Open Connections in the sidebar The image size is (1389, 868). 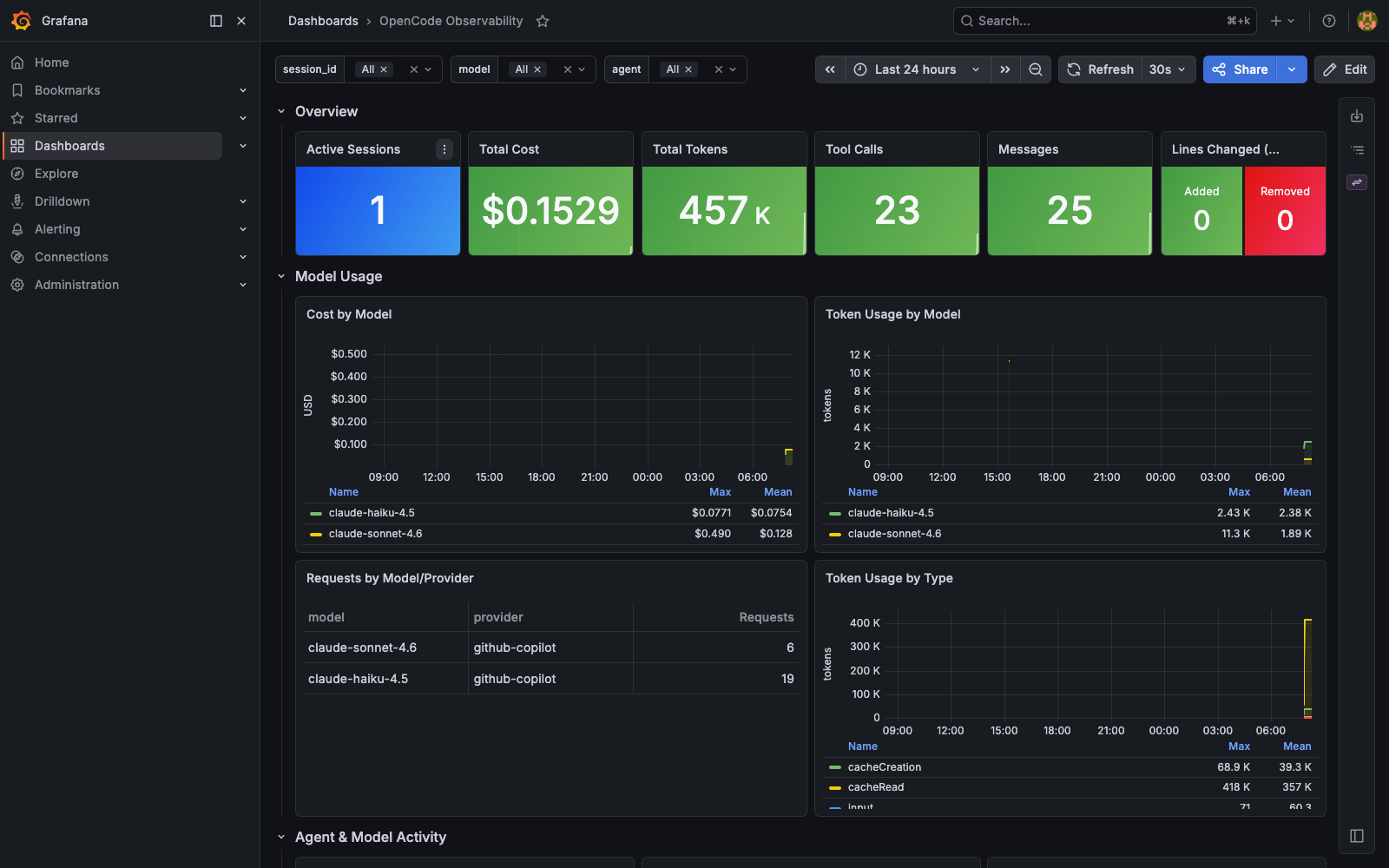click(71, 257)
